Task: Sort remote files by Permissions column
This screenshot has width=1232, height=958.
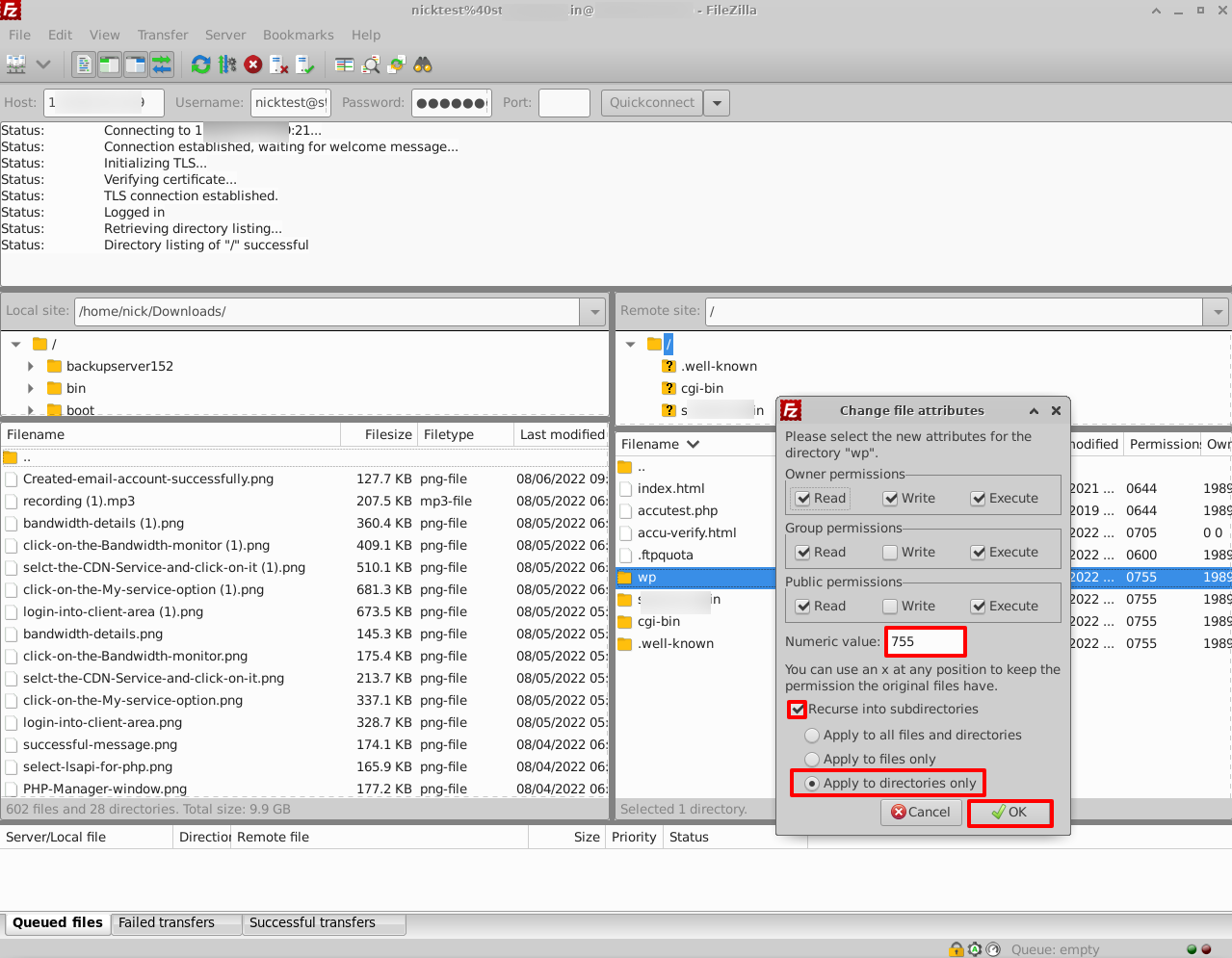Action: [x=1164, y=444]
